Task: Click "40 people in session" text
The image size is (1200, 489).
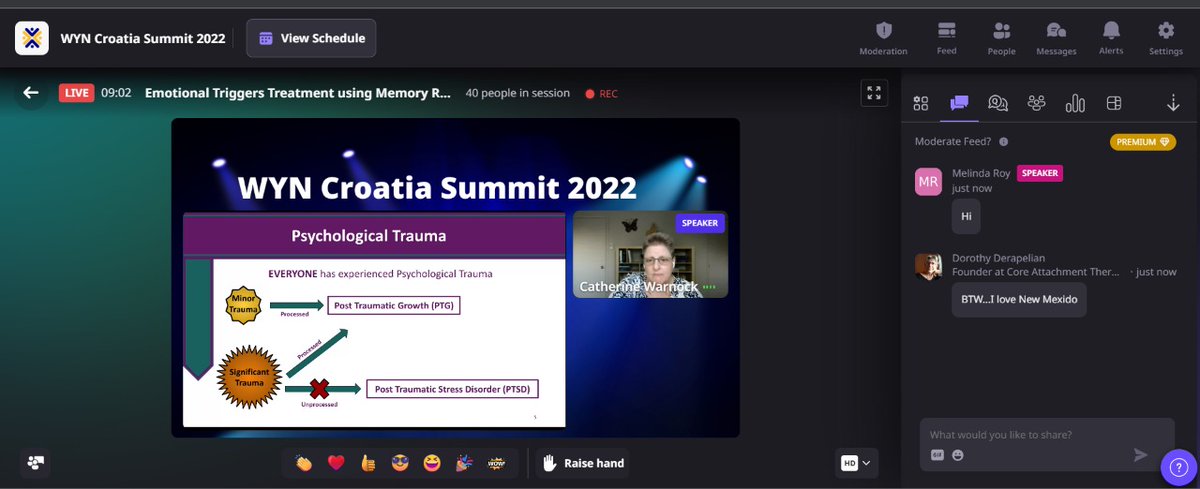Action: click(518, 93)
